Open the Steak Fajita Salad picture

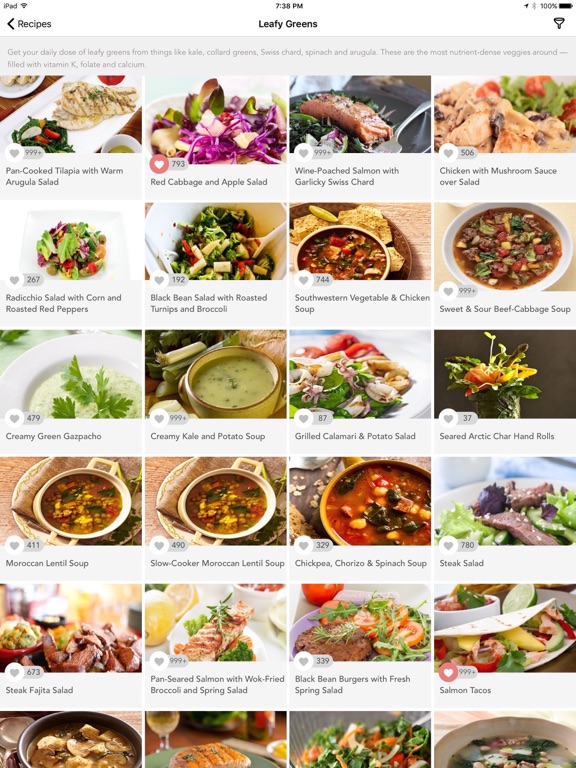(71, 628)
